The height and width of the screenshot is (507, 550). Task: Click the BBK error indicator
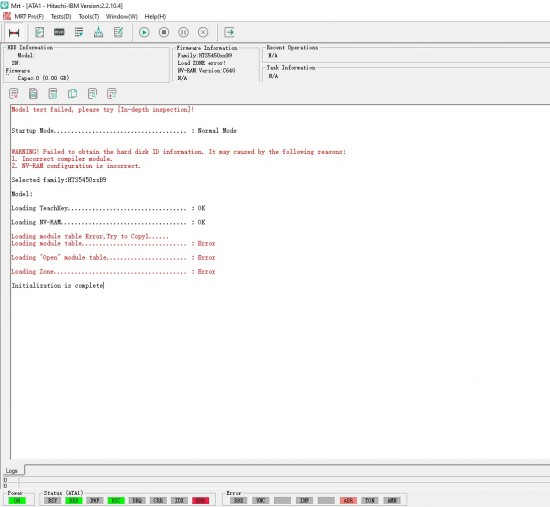(239, 500)
